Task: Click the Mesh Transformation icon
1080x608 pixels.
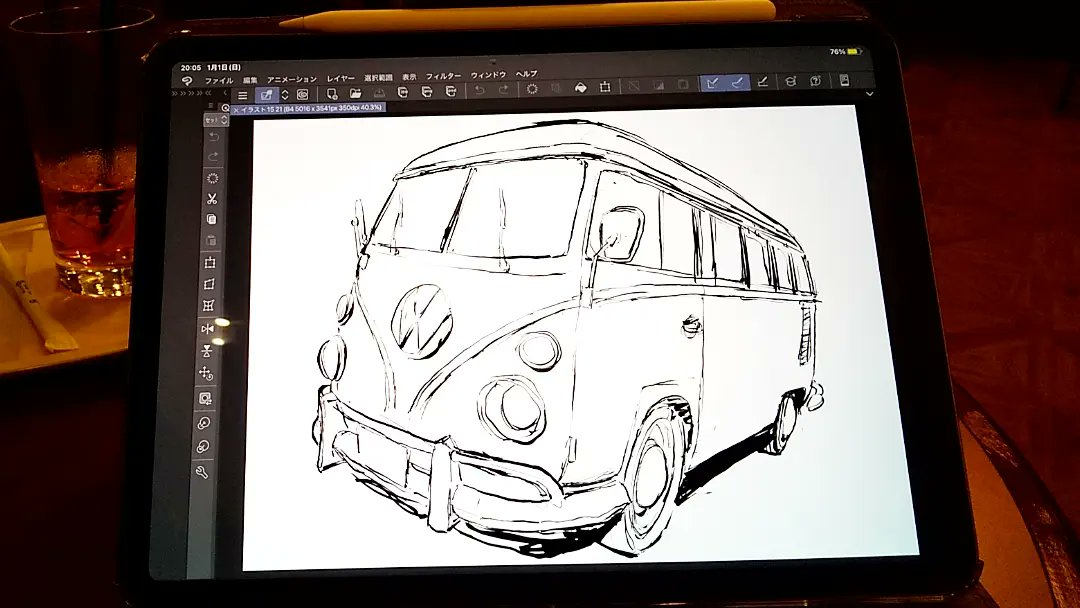Action: tap(209, 306)
